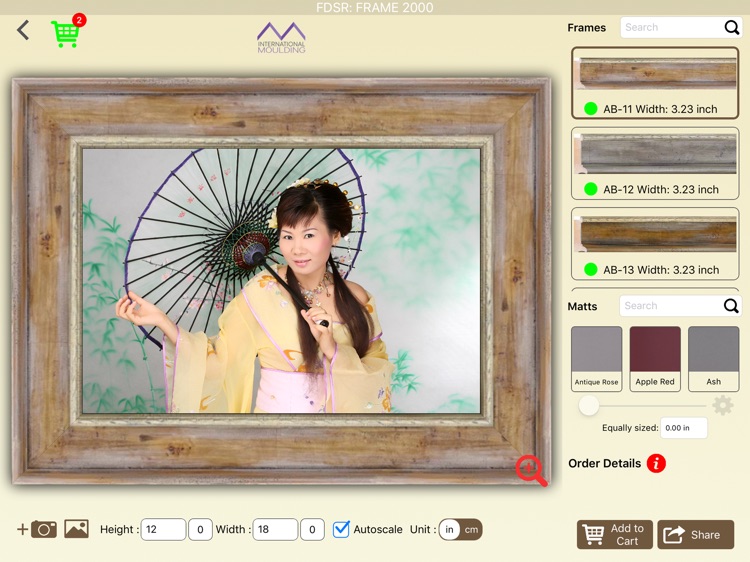Go back using the left arrow

[23, 30]
